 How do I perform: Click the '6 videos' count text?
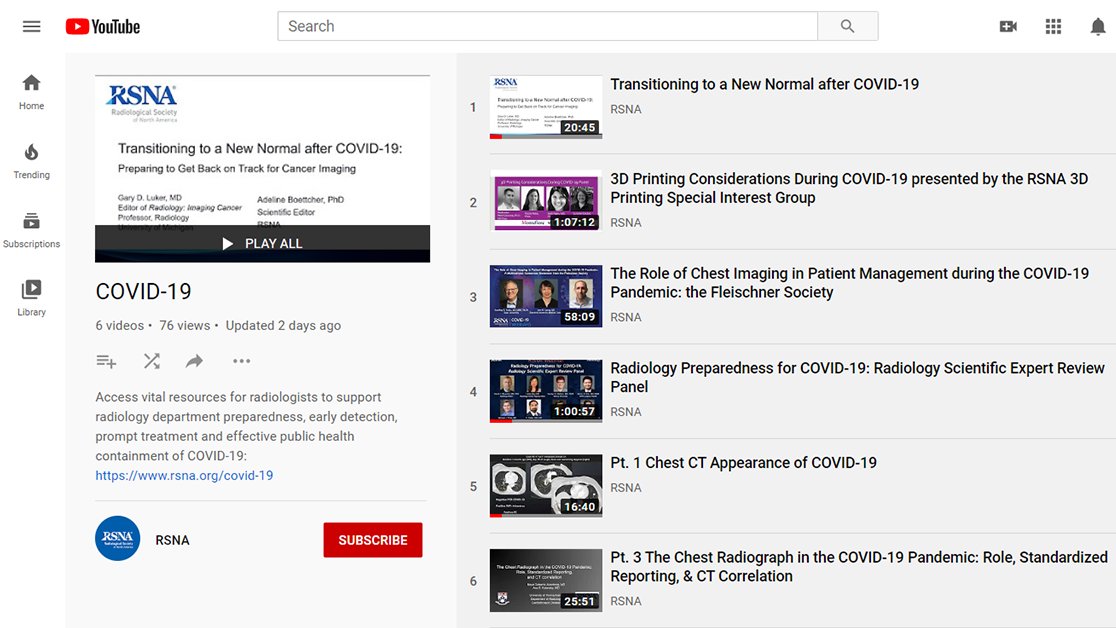tap(120, 325)
